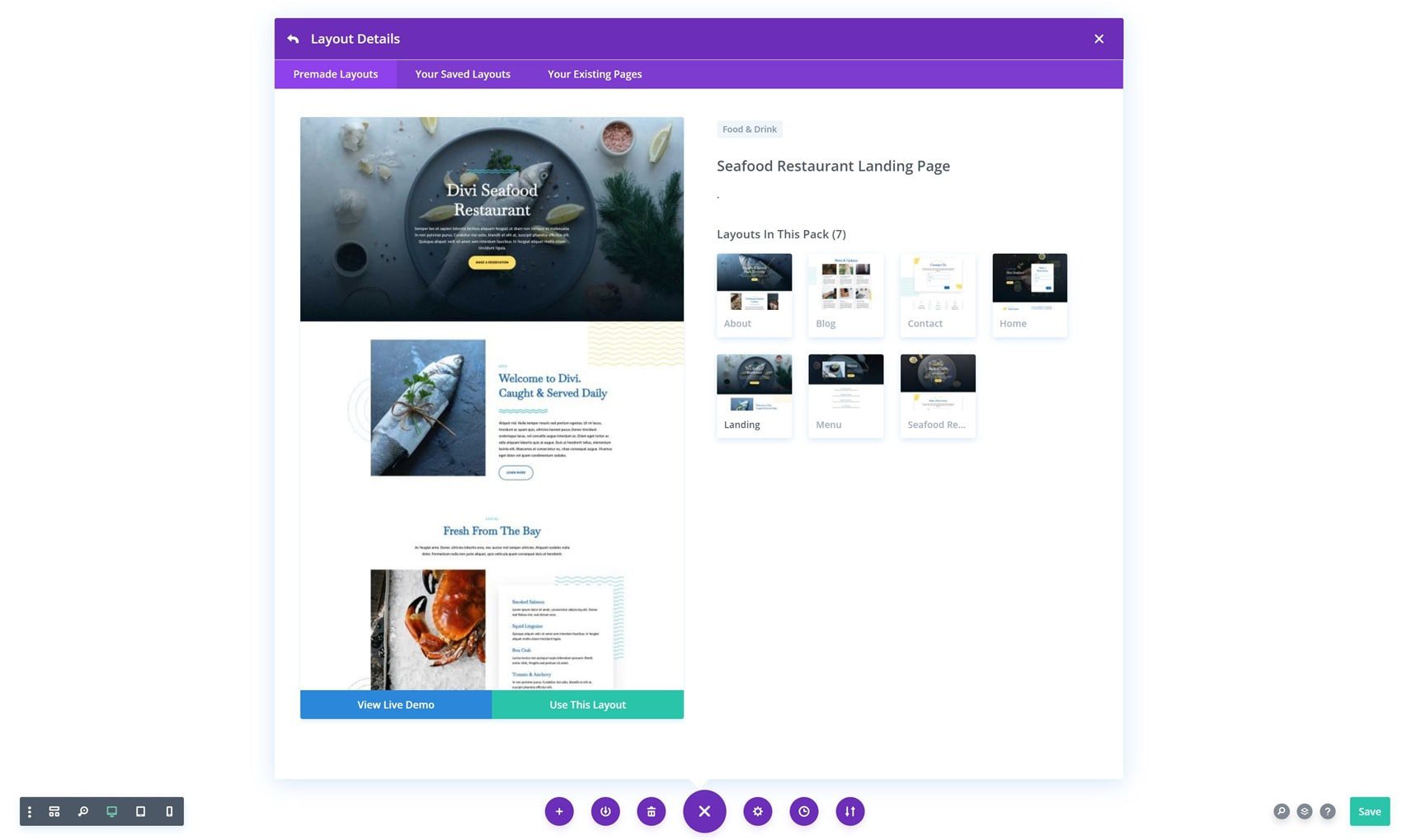
Task: Select the Menu layout thumbnail
Action: [x=845, y=396]
